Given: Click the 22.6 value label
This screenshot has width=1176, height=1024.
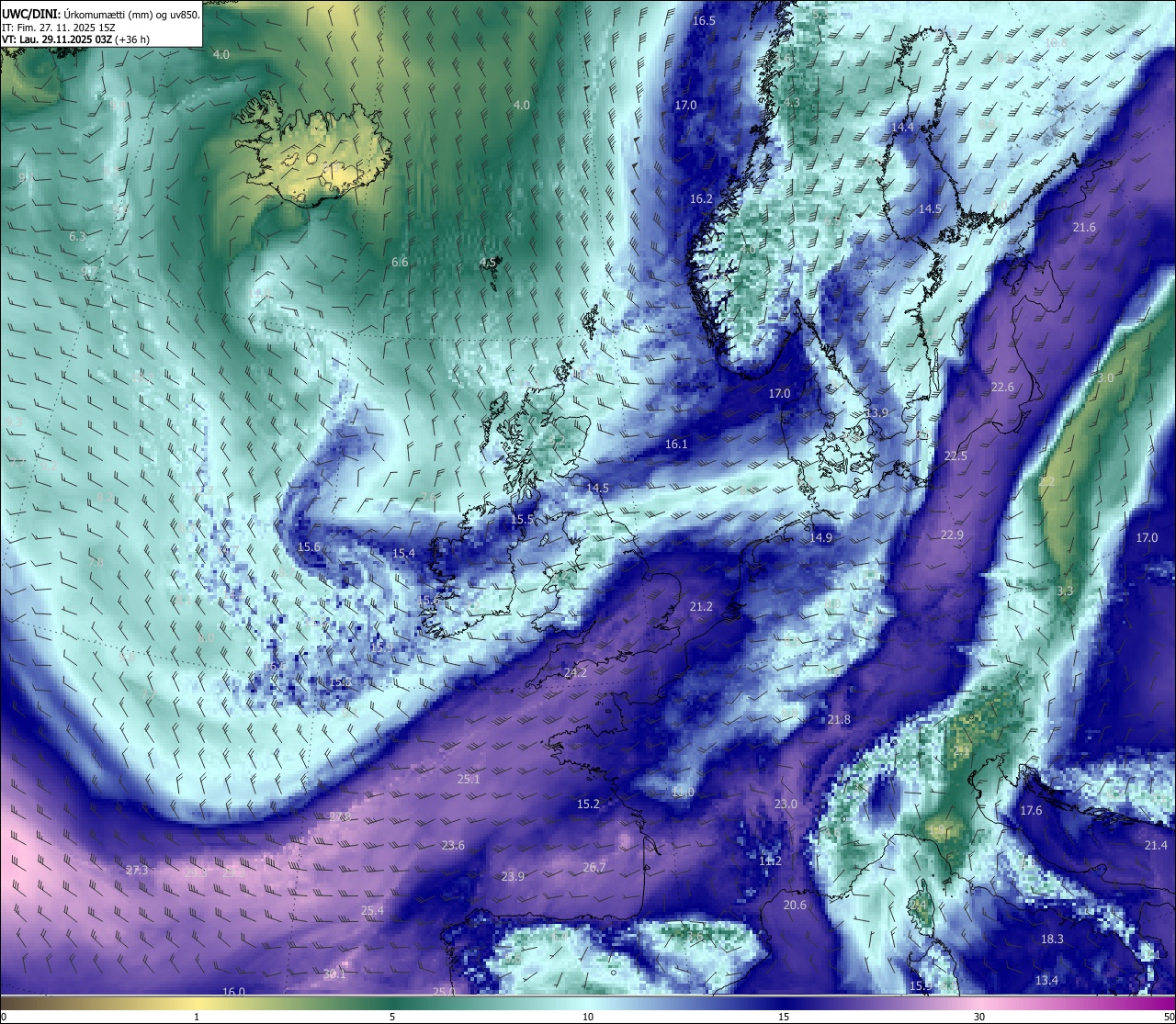Looking at the screenshot, I should [1002, 388].
